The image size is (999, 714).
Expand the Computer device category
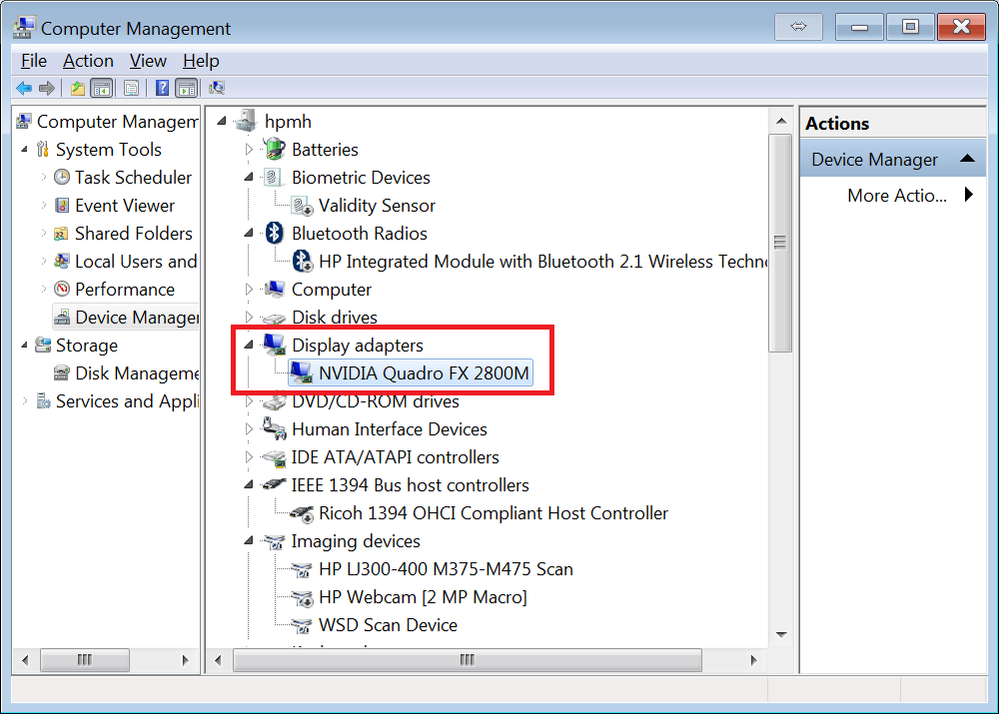click(x=249, y=289)
